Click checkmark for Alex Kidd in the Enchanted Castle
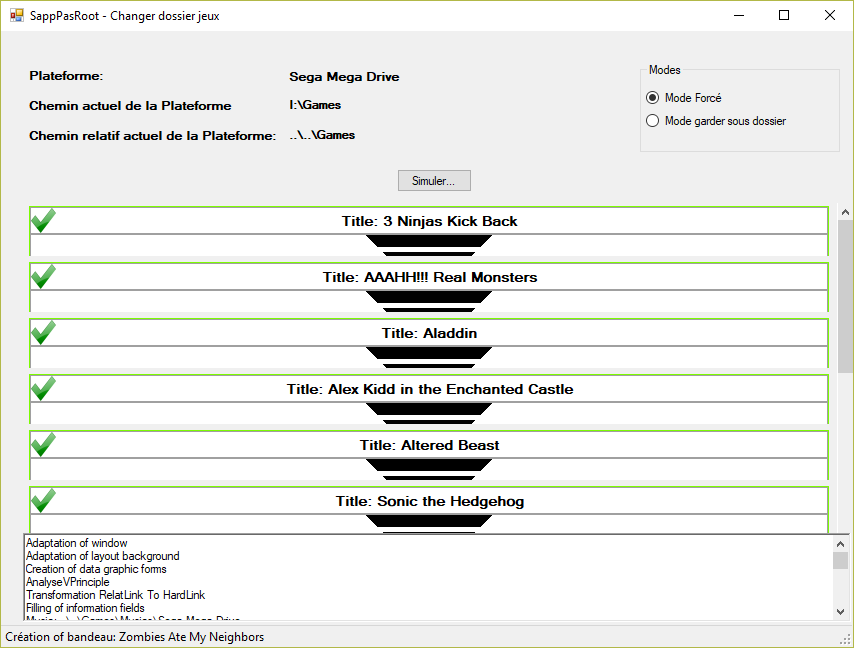Screen dimensions: 854x648 coord(43,389)
